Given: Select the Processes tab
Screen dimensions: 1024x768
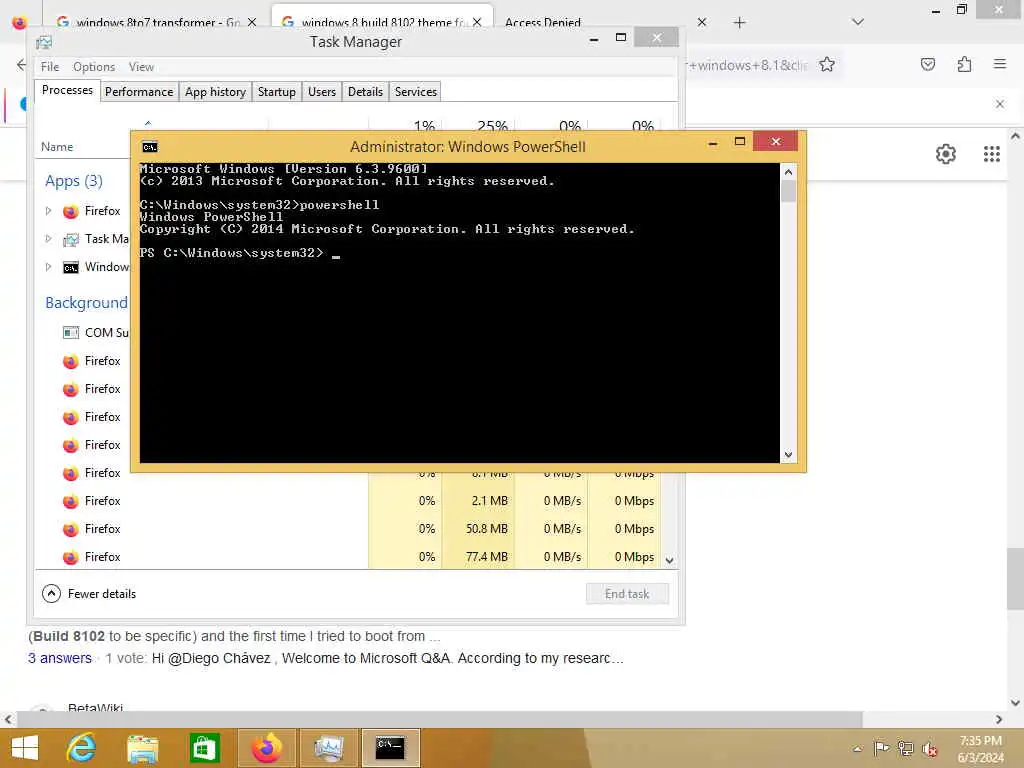Looking at the screenshot, I should (67, 90).
